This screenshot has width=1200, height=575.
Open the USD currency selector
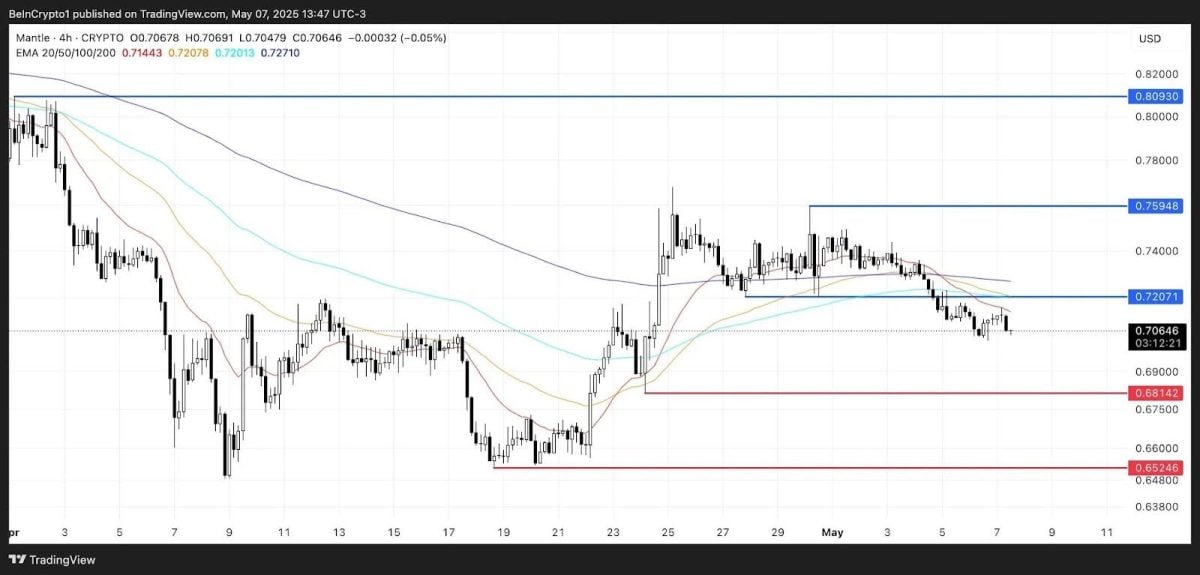[x=1148, y=39]
